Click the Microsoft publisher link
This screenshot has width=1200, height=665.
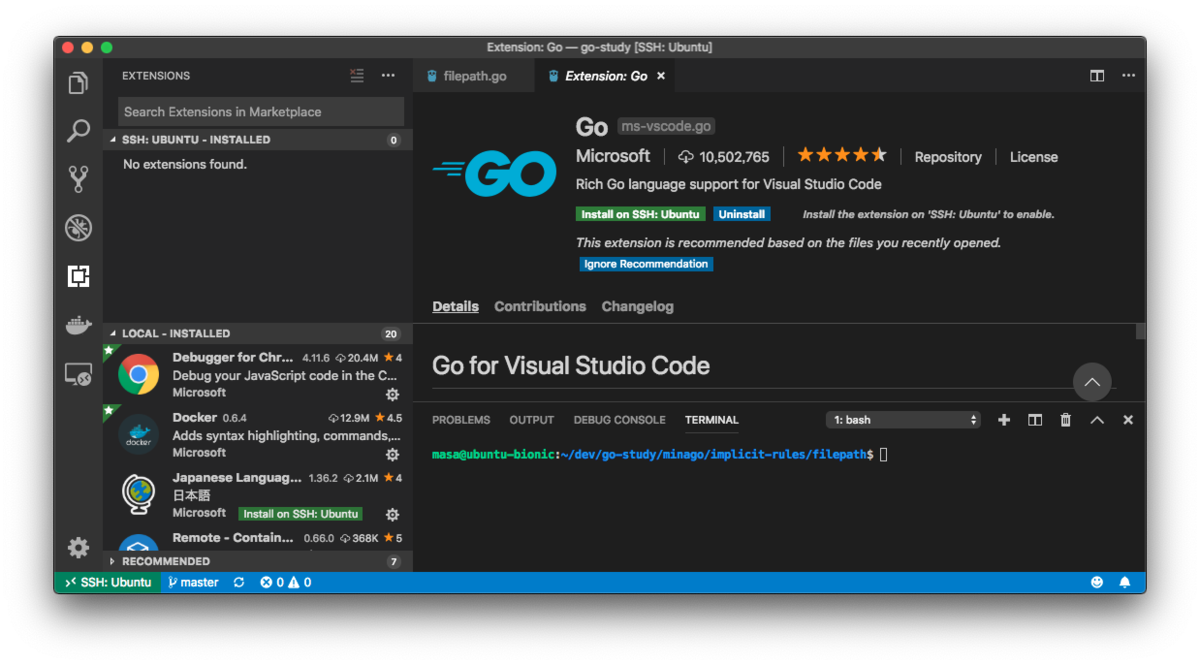point(613,156)
